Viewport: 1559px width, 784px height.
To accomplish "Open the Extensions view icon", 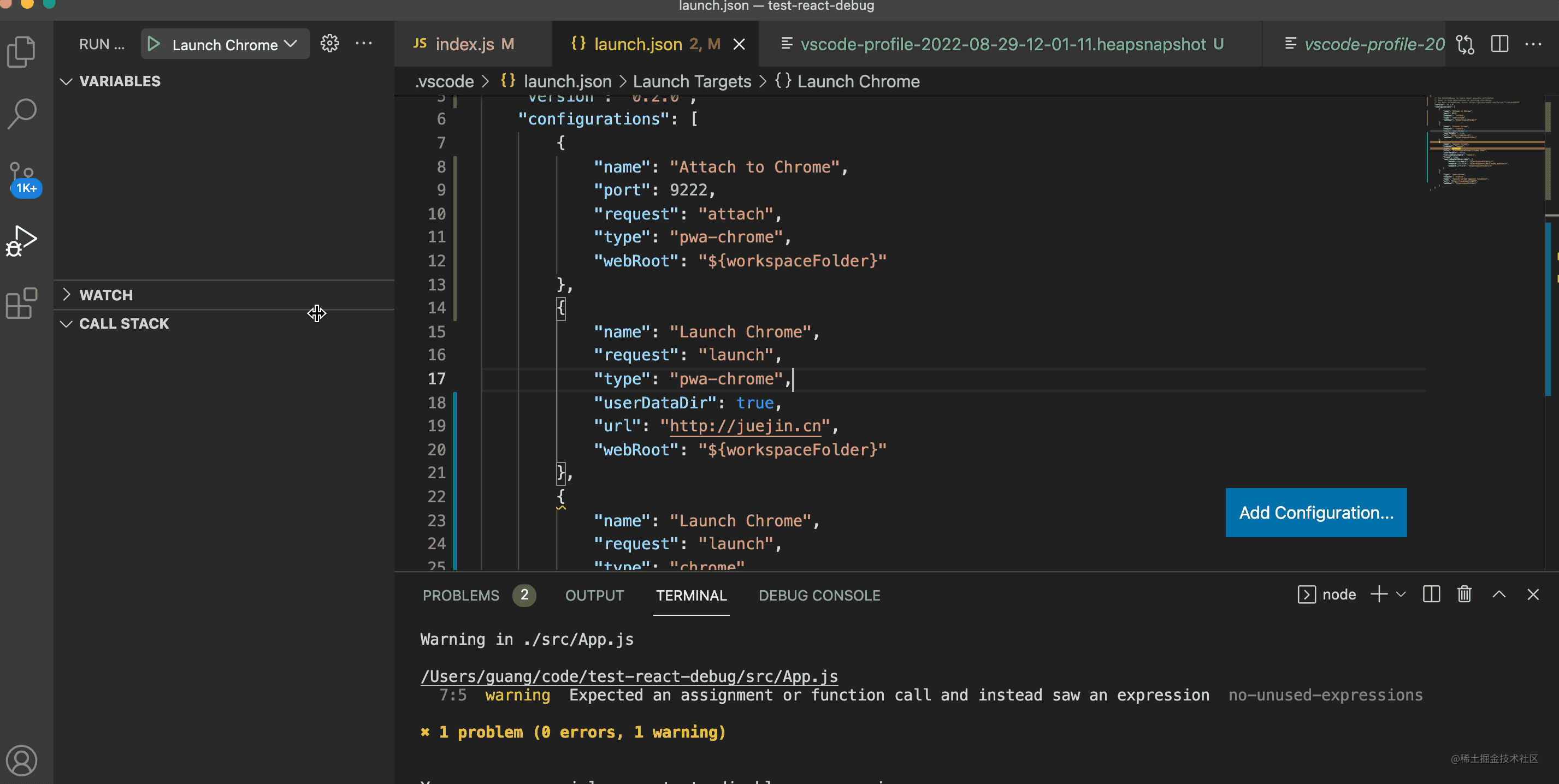I will pos(22,303).
